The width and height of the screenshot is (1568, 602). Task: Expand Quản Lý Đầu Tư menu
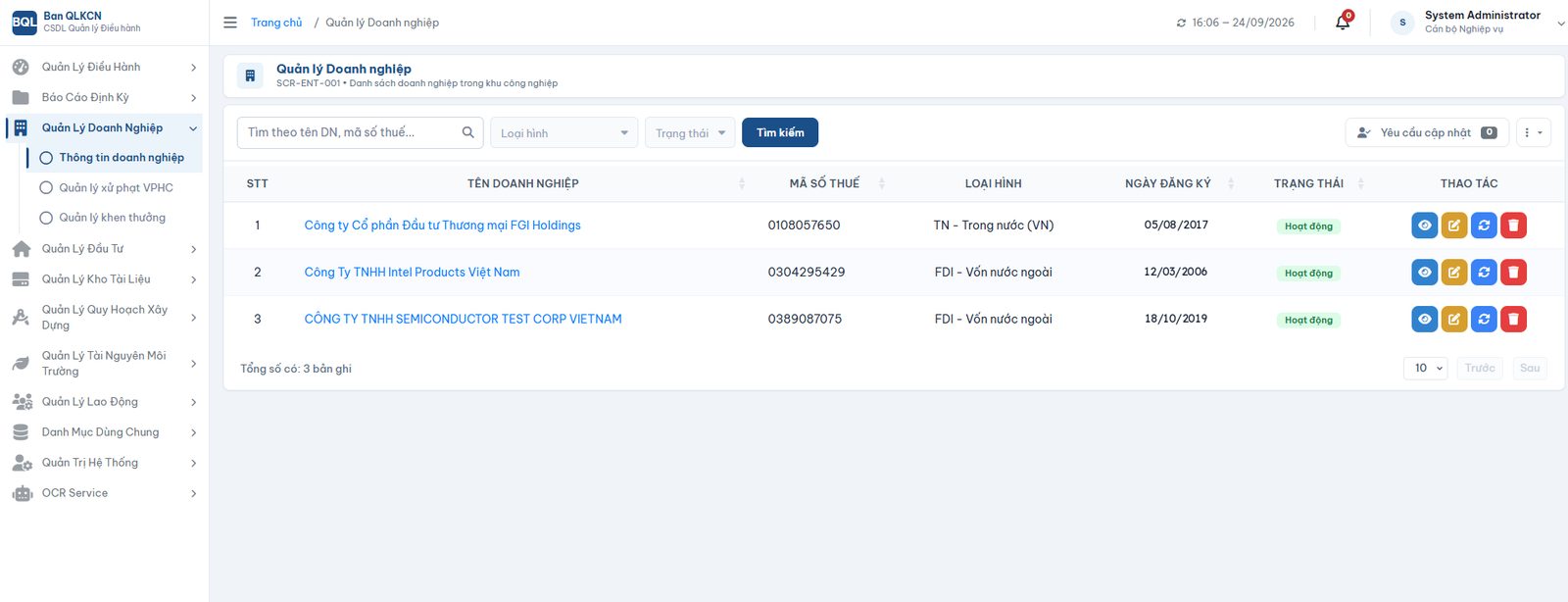pyautogui.click(x=105, y=249)
